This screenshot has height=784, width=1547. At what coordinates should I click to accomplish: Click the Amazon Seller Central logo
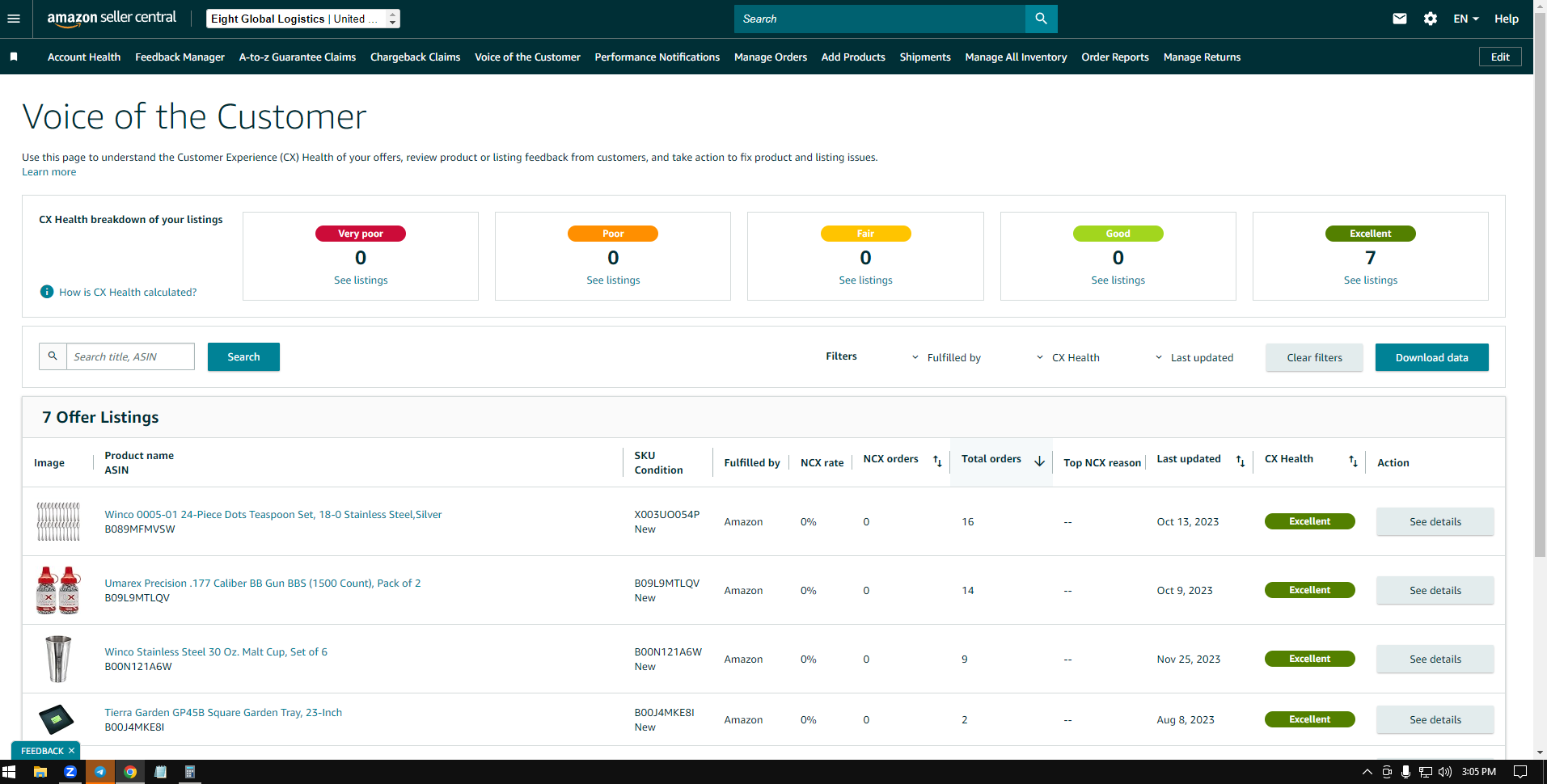112,19
